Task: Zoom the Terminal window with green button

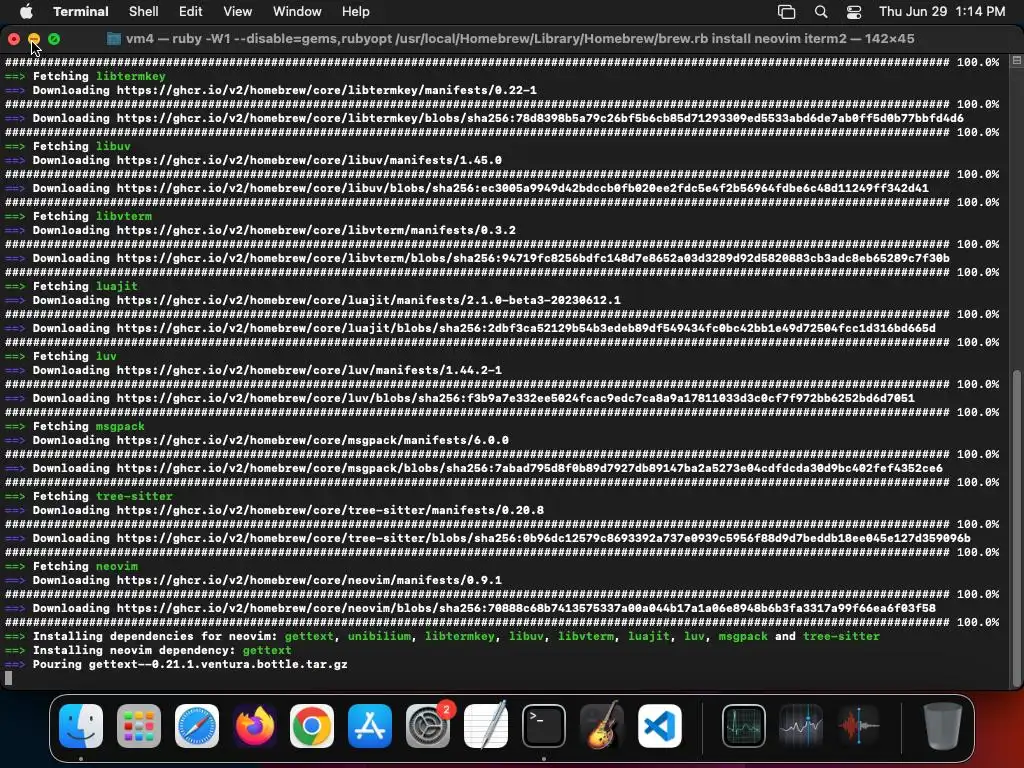Action: tap(54, 39)
